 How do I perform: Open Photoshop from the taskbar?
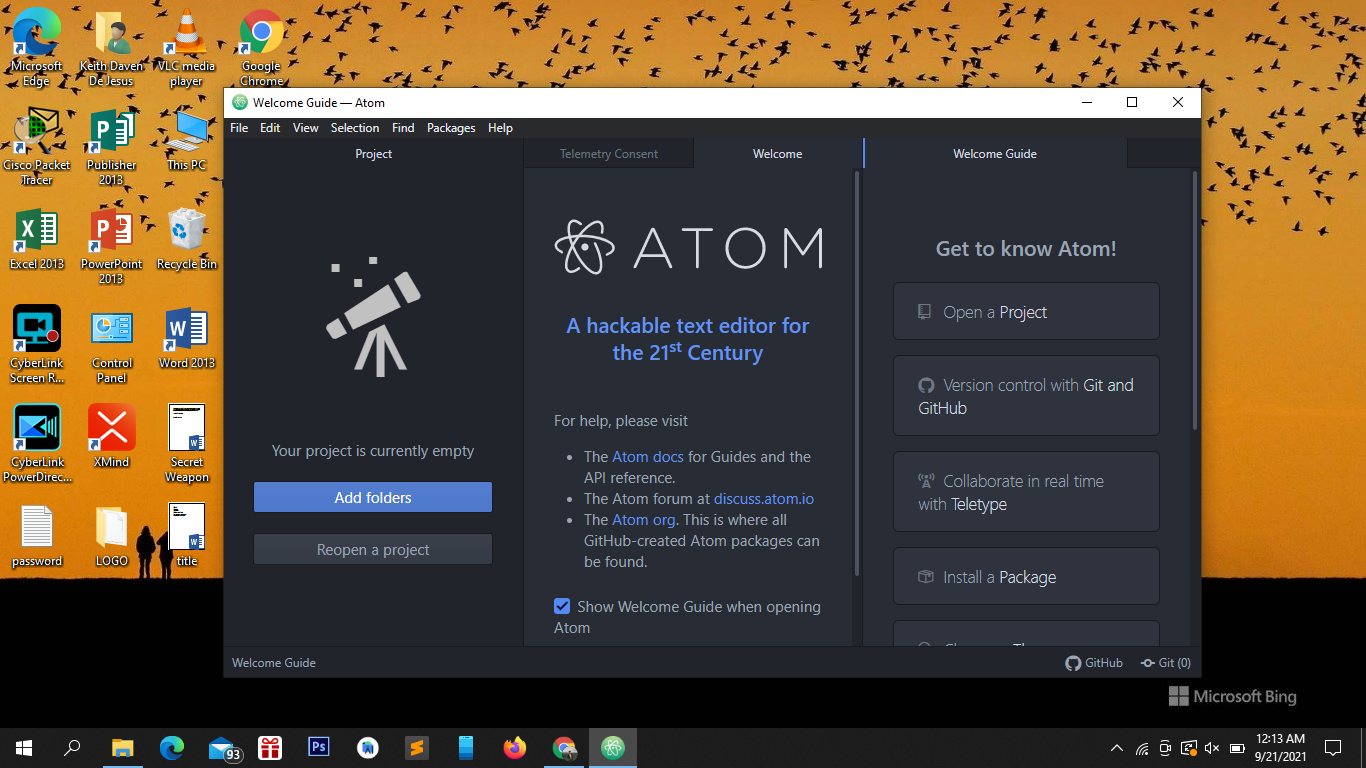point(319,747)
